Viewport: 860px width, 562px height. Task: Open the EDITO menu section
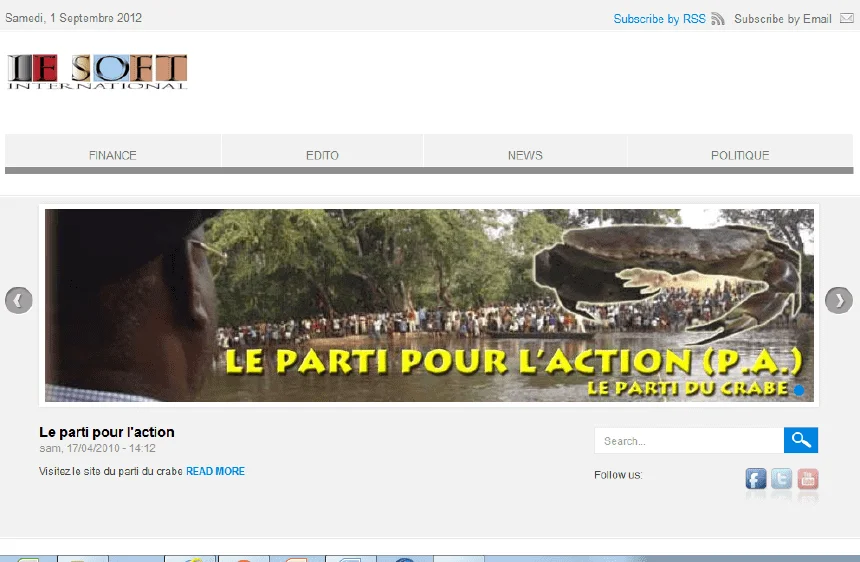point(322,155)
